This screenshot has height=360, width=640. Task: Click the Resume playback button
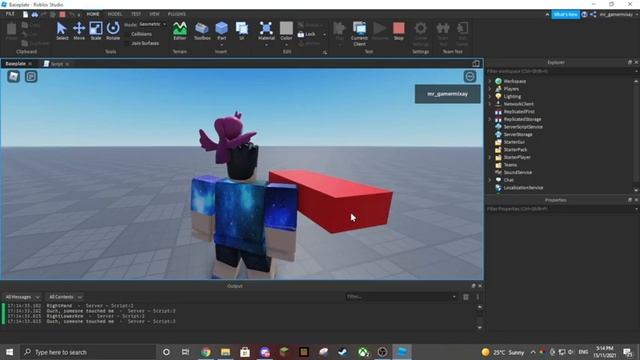point(380,31)
